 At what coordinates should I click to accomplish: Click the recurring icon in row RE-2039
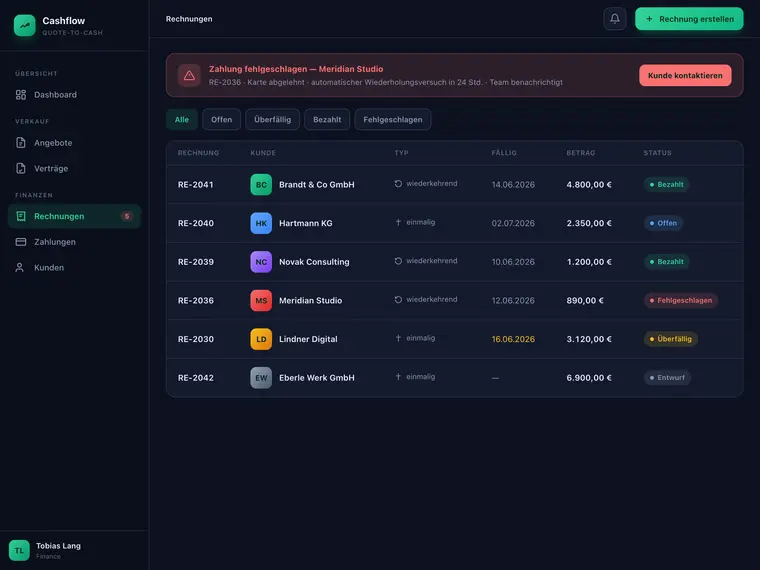(x=398, y=261)
